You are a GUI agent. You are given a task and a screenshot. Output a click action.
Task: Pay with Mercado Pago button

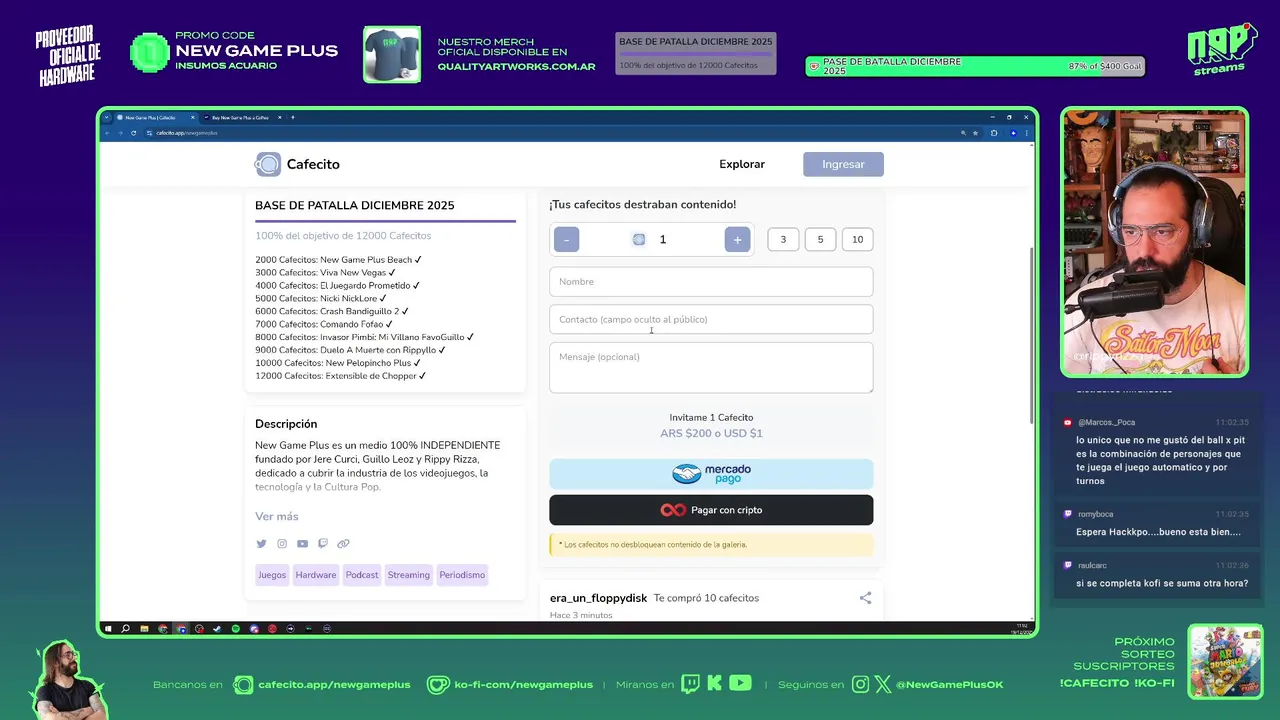[x=711, y=474]
